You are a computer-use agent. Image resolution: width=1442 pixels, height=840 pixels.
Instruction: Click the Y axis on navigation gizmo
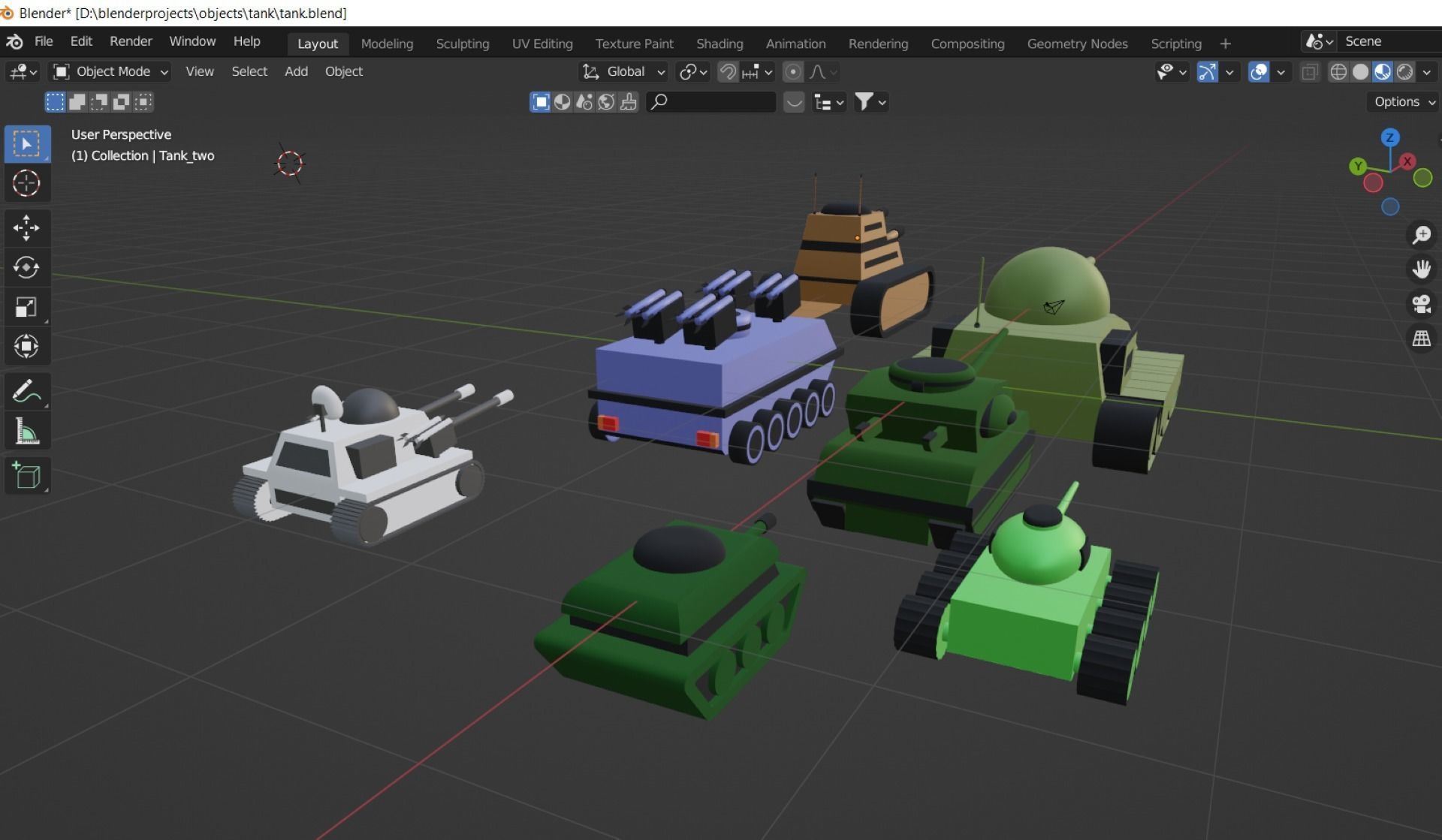tap(1358, 166)
